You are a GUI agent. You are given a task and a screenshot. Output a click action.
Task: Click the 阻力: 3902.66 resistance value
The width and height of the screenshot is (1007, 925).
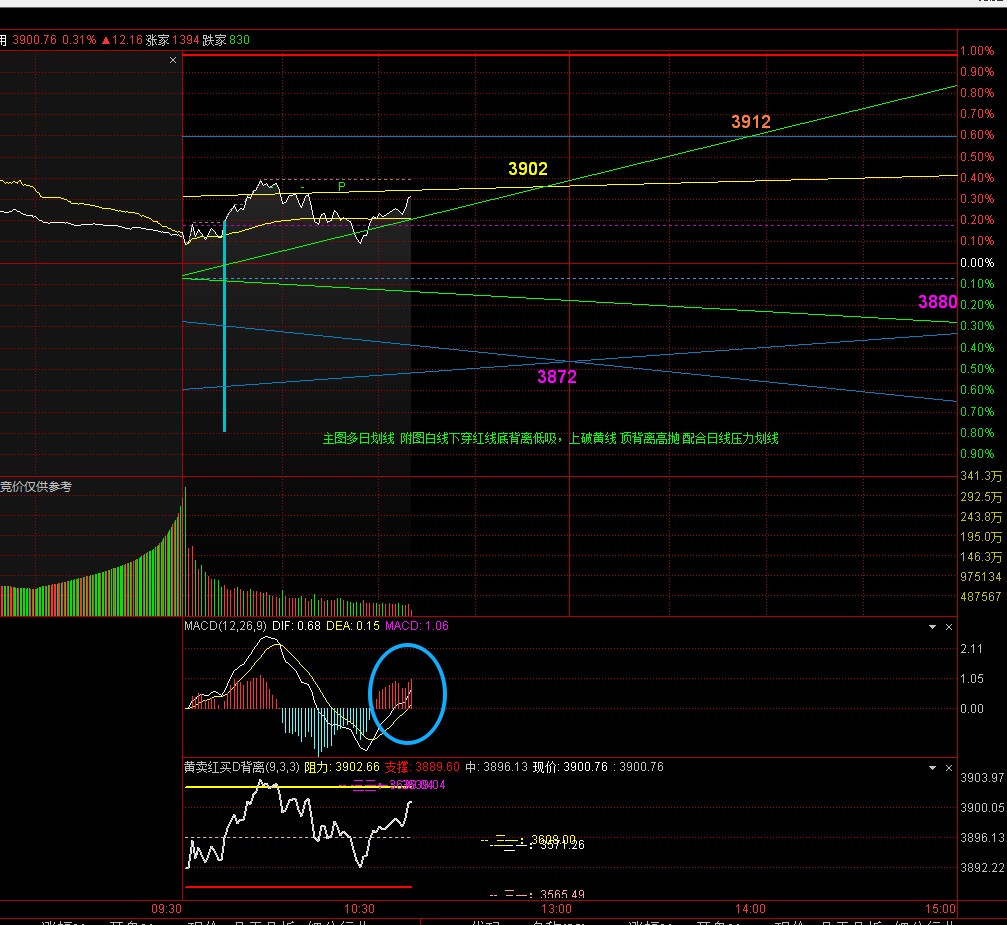coord(342,767)
